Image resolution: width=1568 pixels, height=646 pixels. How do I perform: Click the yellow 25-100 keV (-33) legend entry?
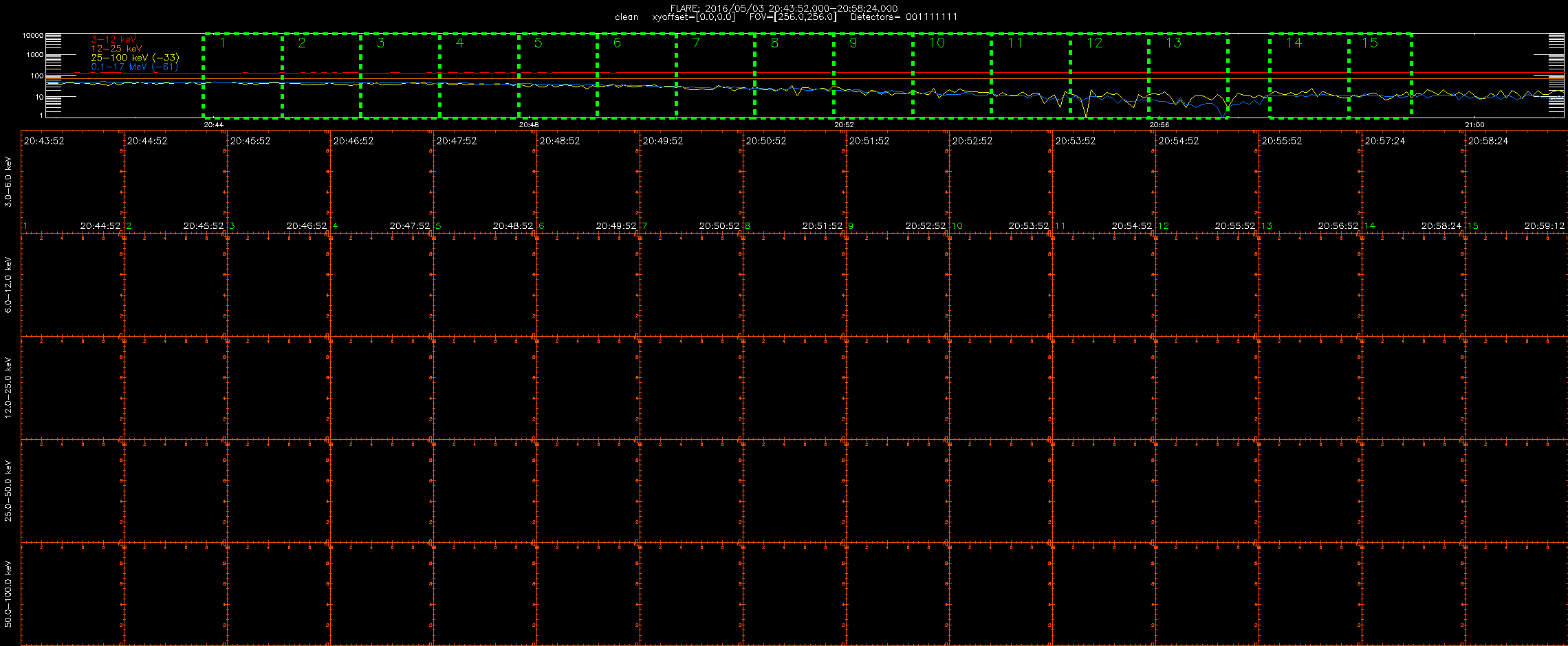pos(135,58)
